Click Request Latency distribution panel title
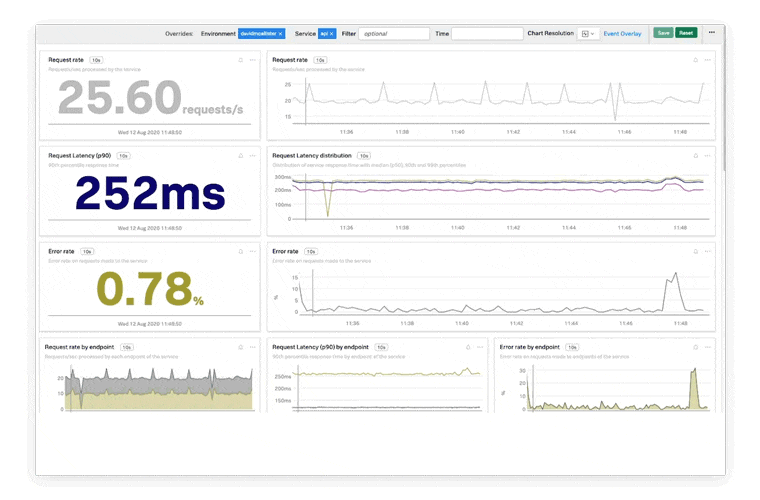 pos(312,156)
